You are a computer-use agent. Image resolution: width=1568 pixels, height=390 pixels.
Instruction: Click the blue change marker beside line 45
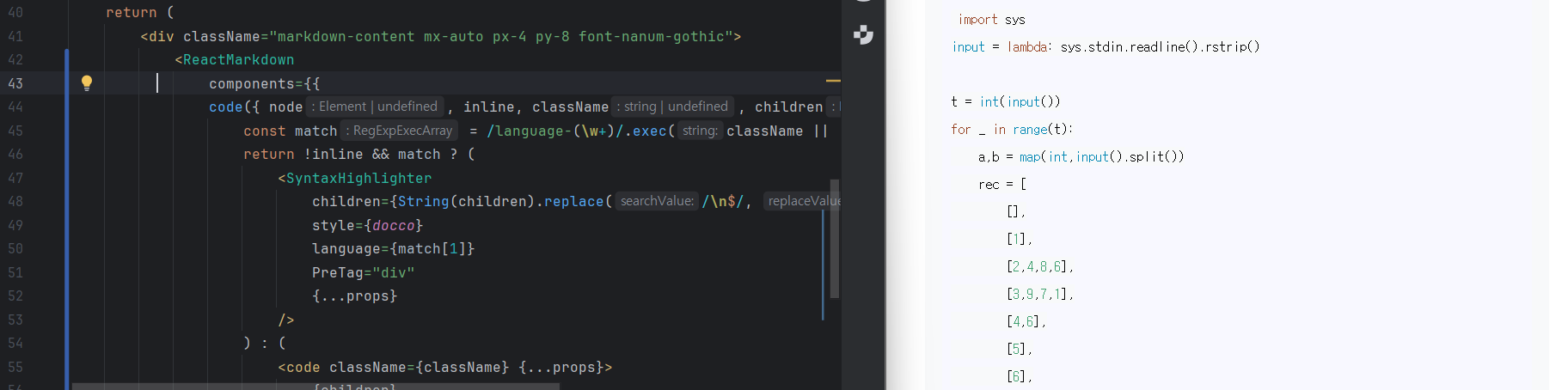67,131
